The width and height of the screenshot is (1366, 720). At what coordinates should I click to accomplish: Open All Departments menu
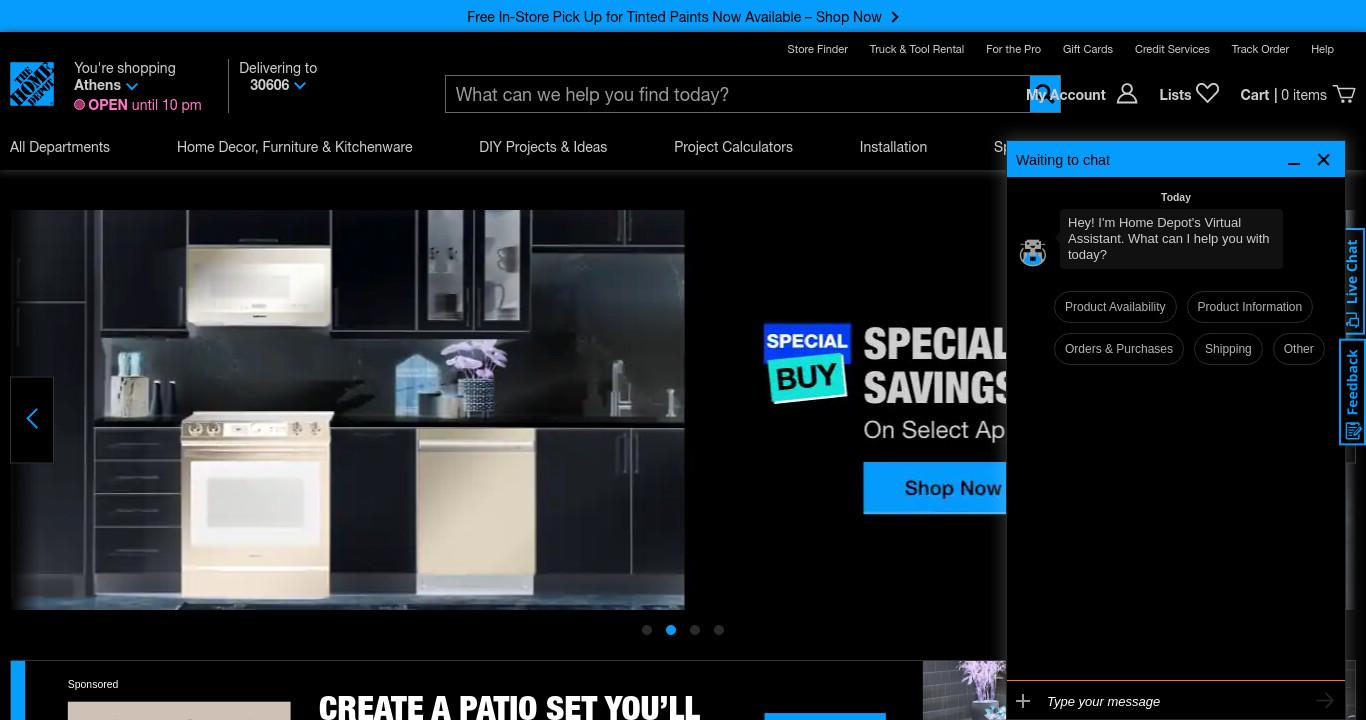[x=60, y=147]
